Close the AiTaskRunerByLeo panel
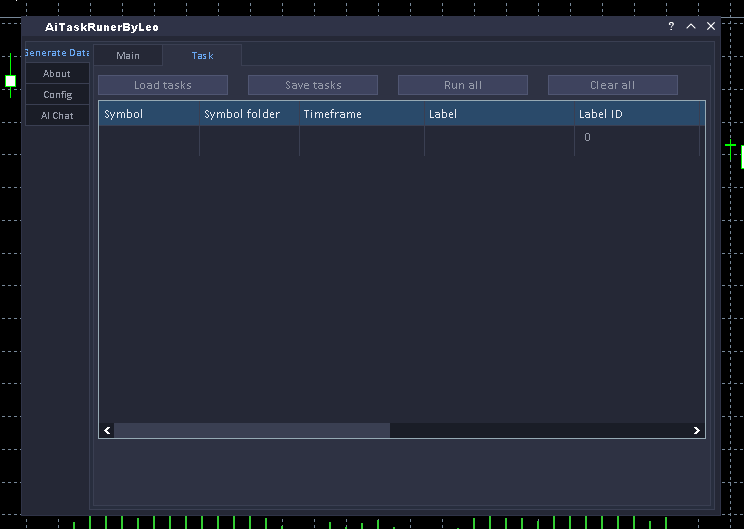 (x=711, y=27)
